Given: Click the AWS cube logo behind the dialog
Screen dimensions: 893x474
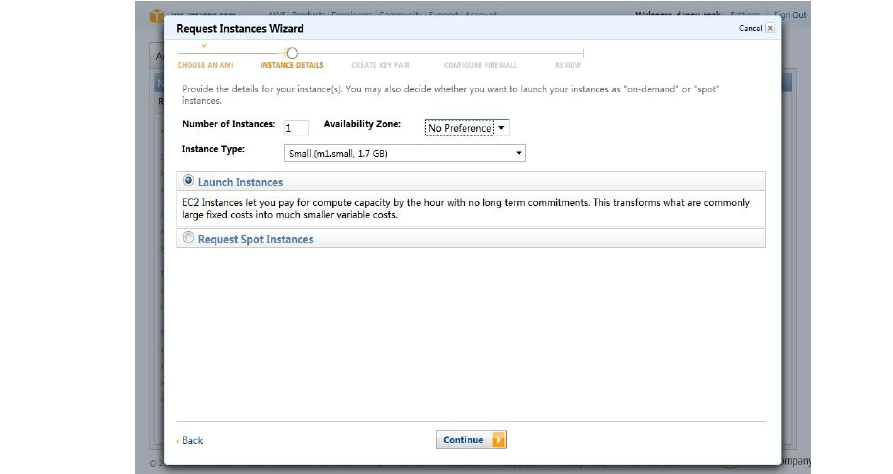Looking at the screenshot, I should point(156,15).
